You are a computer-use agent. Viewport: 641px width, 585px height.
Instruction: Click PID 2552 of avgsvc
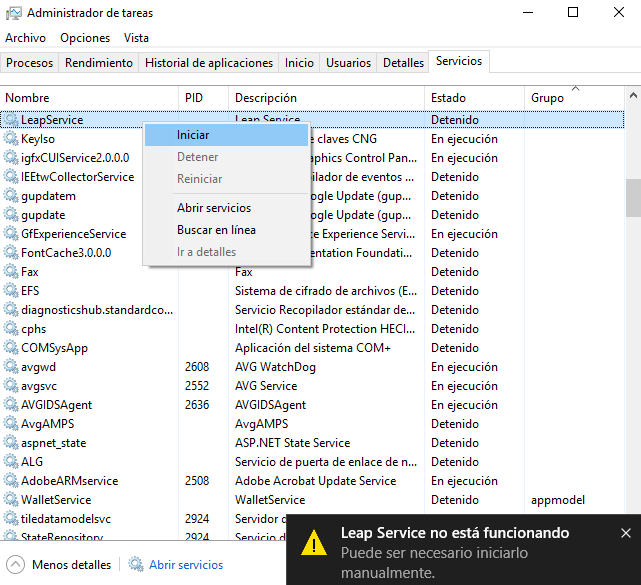[197, 386]
